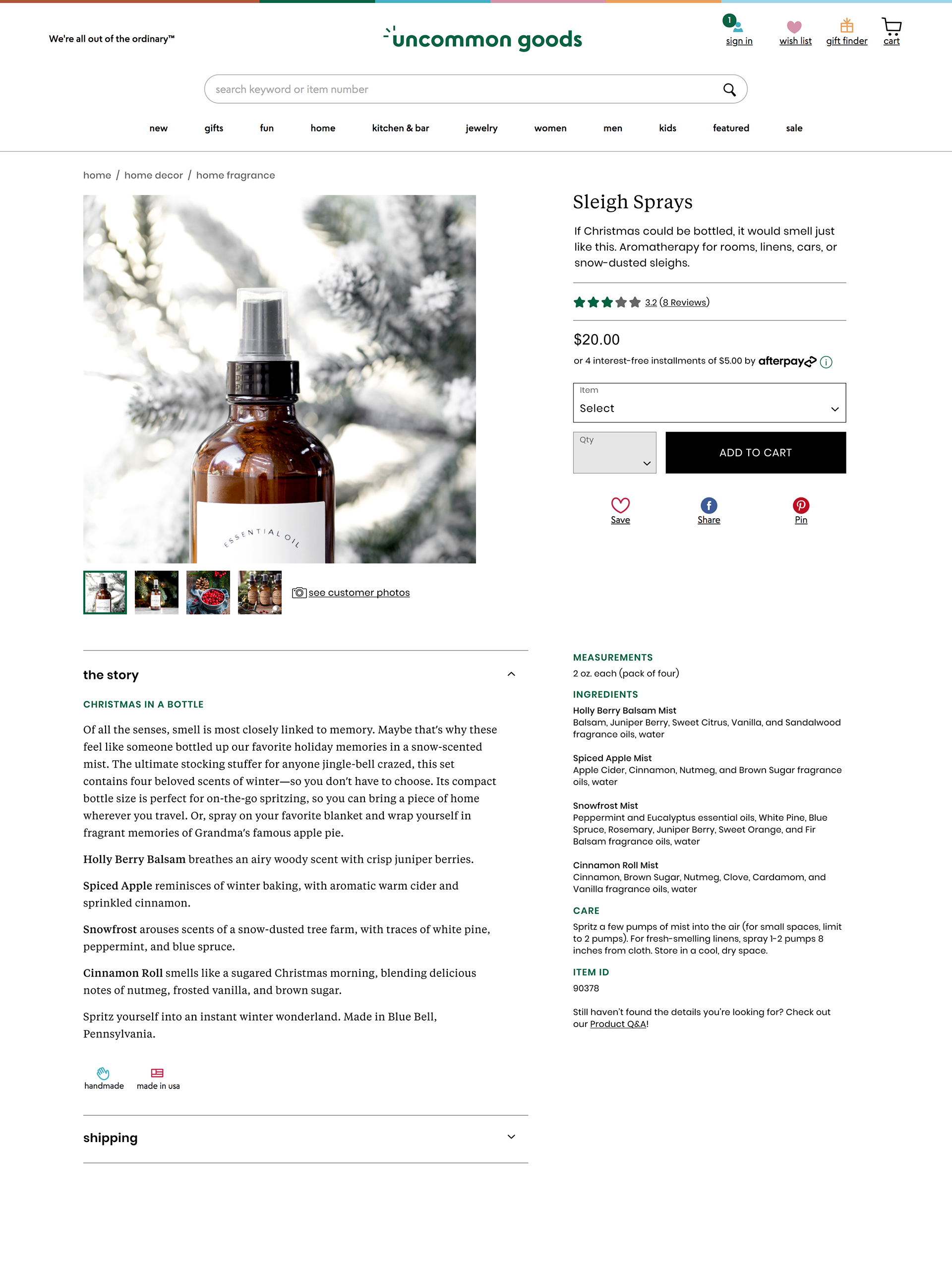952x1271 pixels.
Task: Click the wish list heart icon
Action: pos(794,26)
